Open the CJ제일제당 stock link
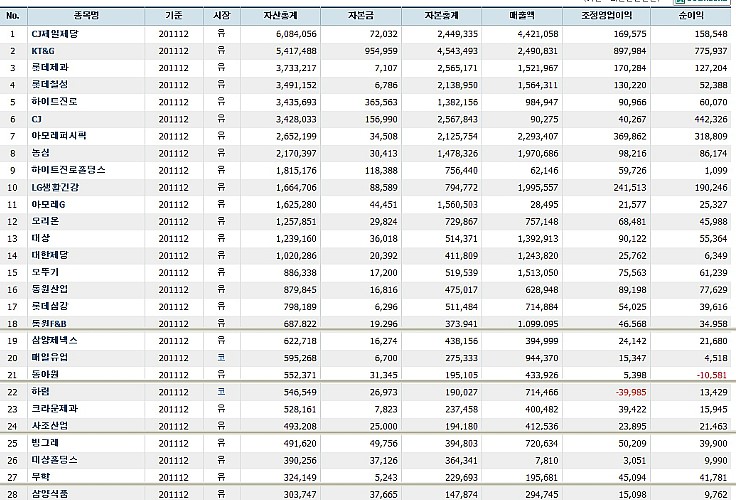The width and height of the screenshot is (736, 500). [55, 34]
